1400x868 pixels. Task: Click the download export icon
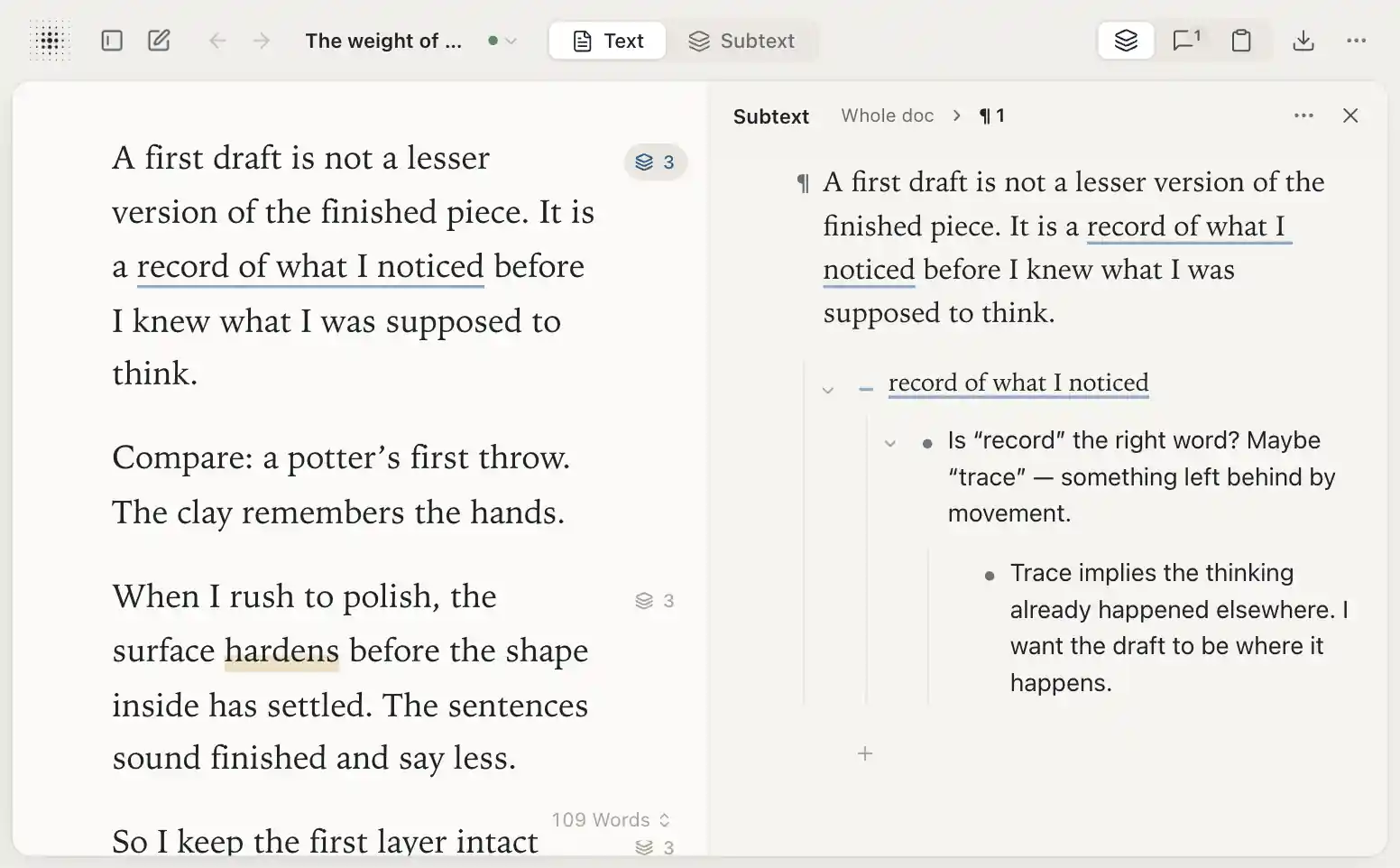(1303, 41)
